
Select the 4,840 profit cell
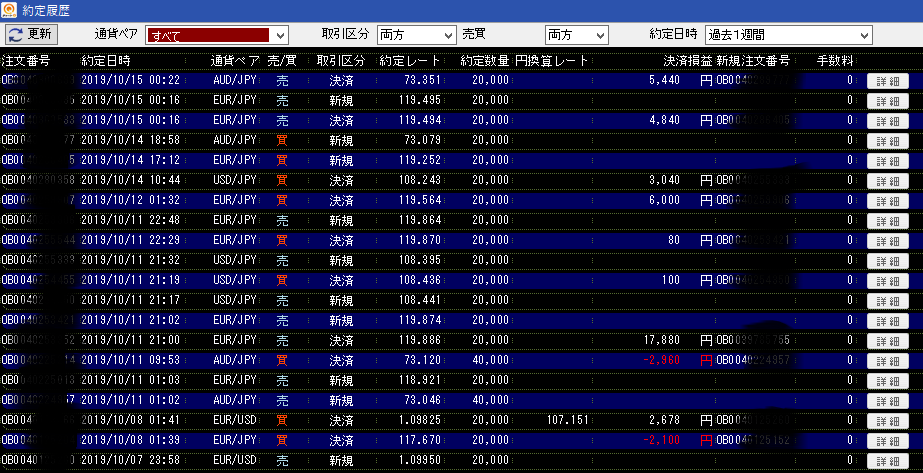665,120
